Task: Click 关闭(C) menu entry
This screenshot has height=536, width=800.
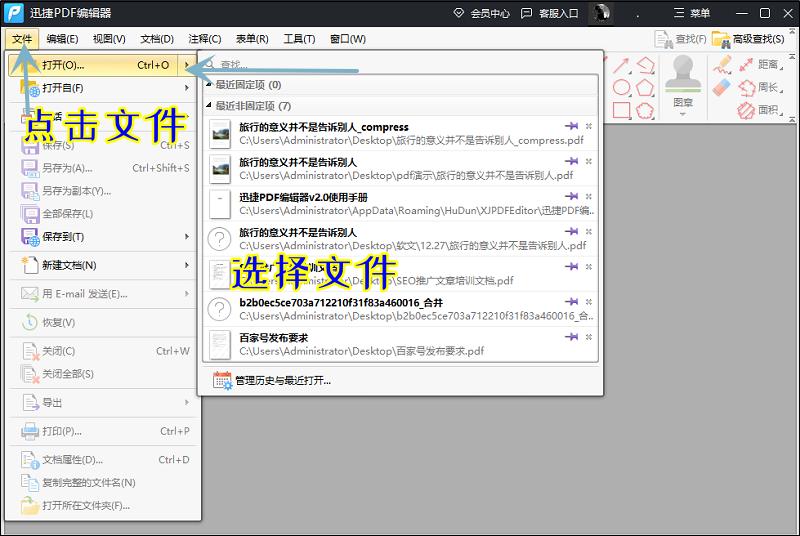Action: [101, 351]
